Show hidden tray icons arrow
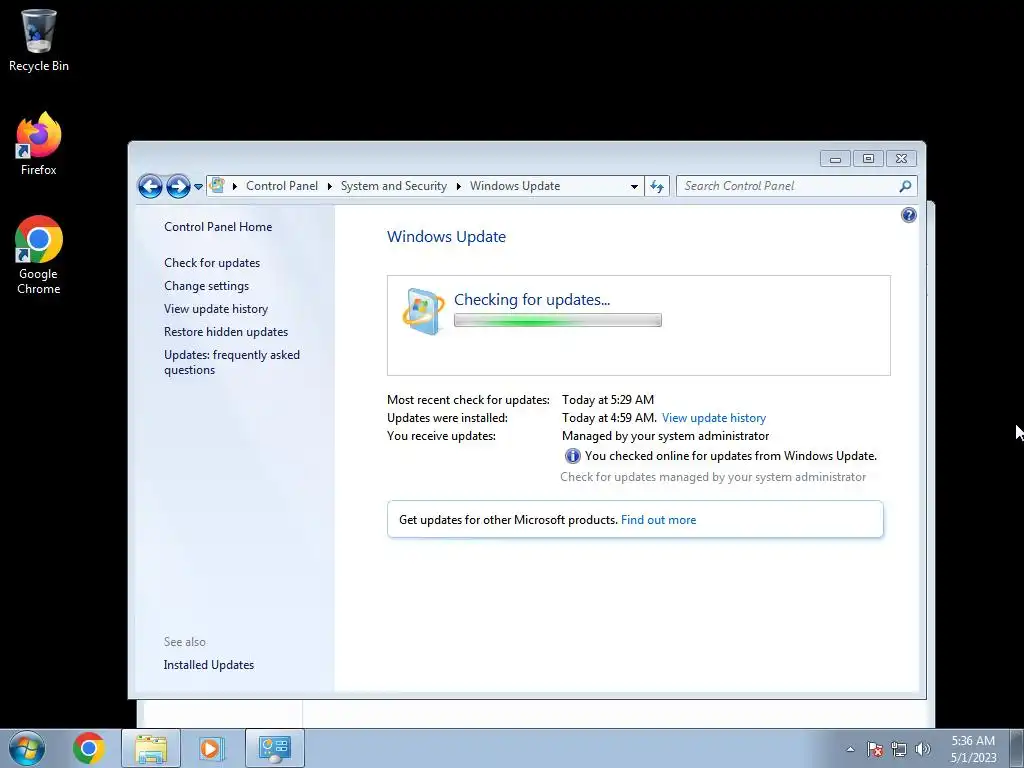 [x=850, y=749]
